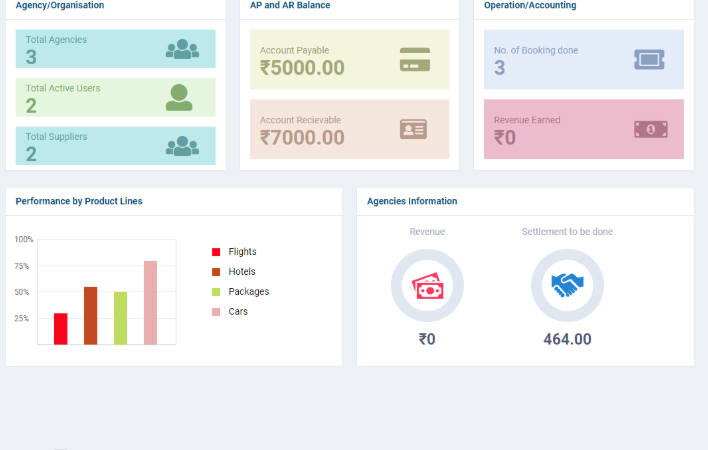Screen dimensions: 708x450
Task: Click the Account Recievable ID card icon
Action: coord(413,129)
